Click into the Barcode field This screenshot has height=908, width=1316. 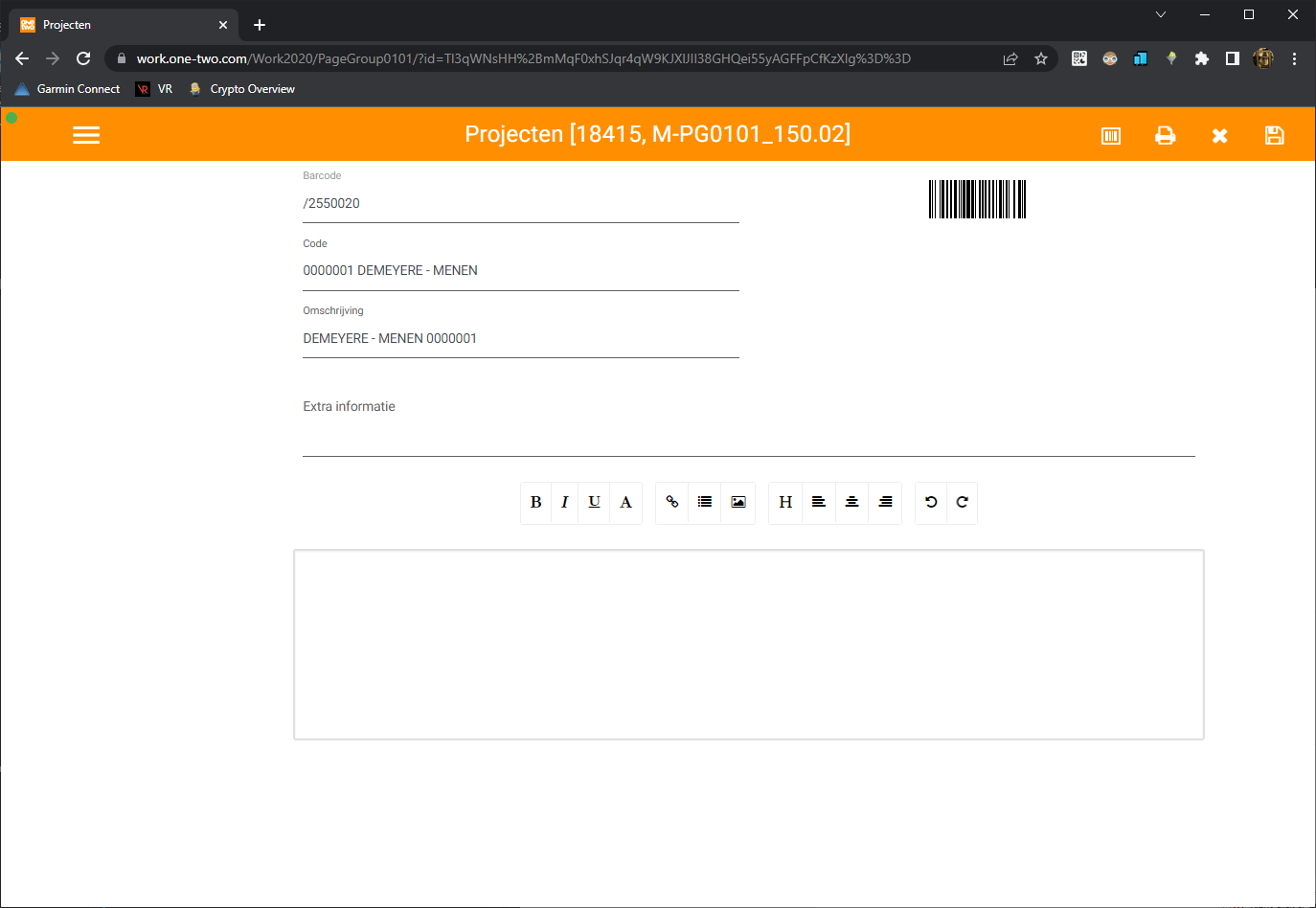(x=521, y=204)
